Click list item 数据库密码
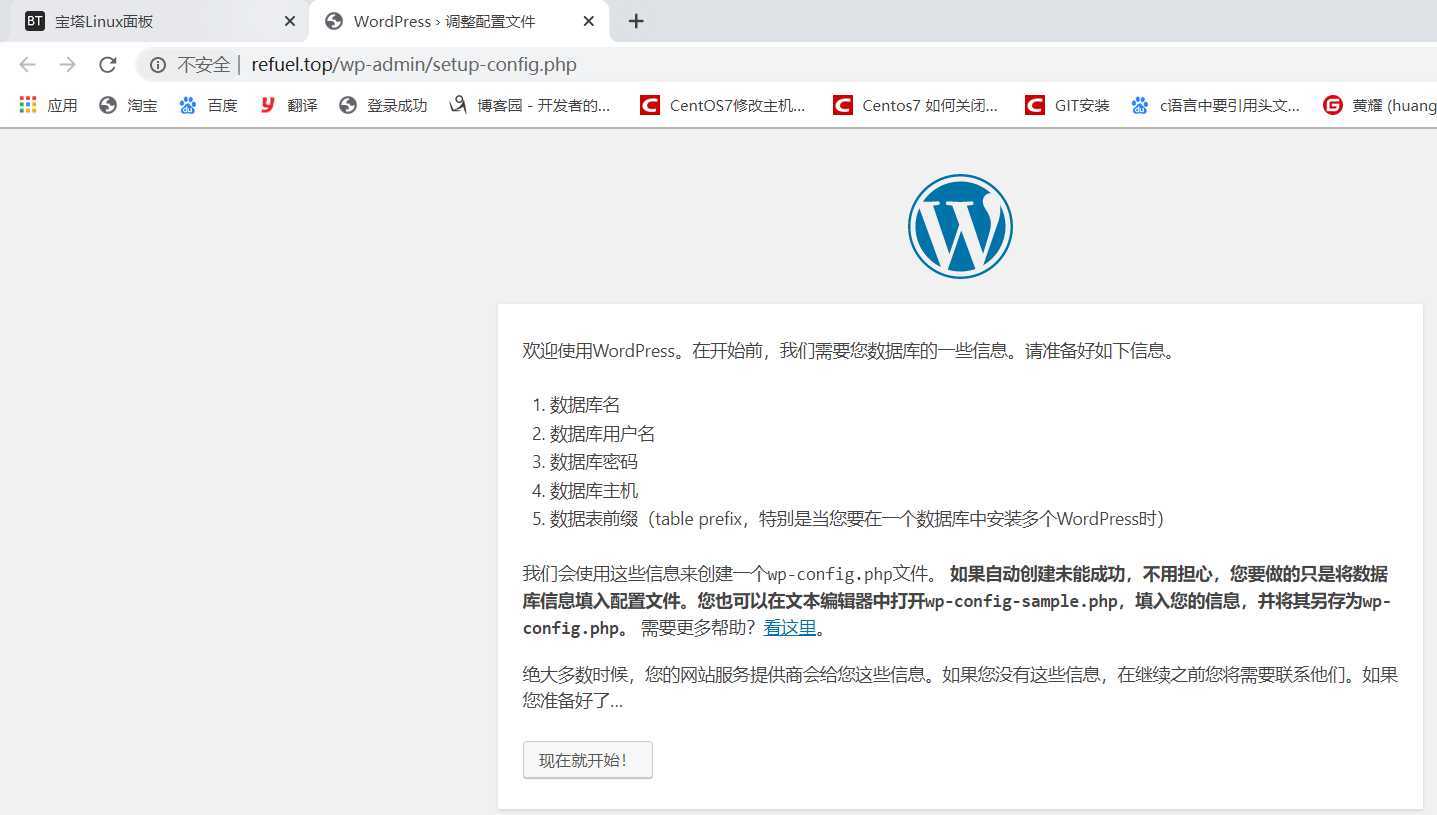Viewport: 1437px width, 815px height. click(x=593, y=462)
